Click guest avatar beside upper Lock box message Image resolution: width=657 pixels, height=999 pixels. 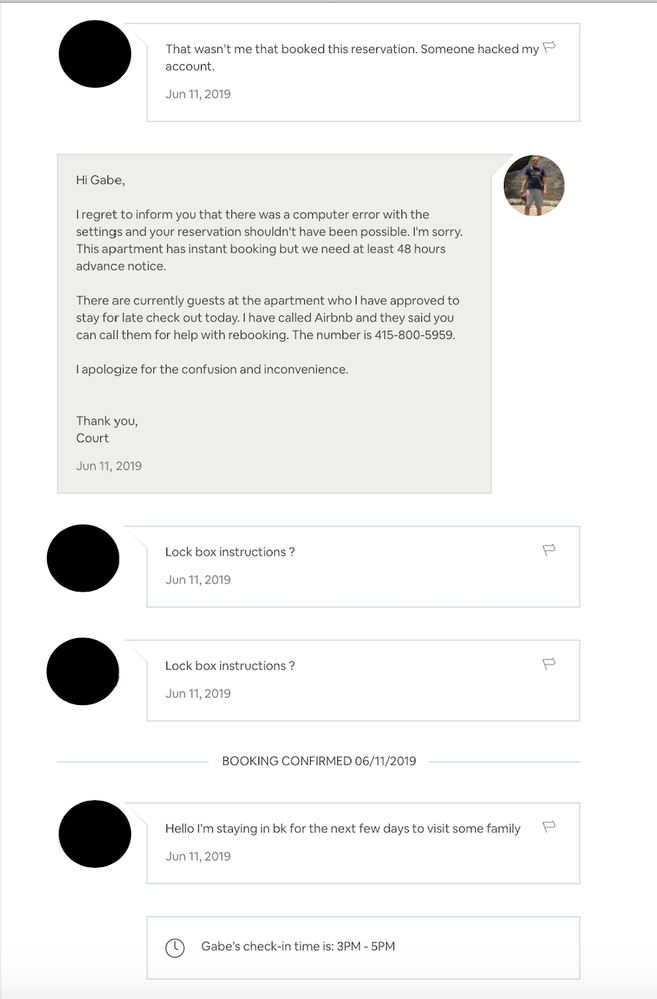coord(83,558)
